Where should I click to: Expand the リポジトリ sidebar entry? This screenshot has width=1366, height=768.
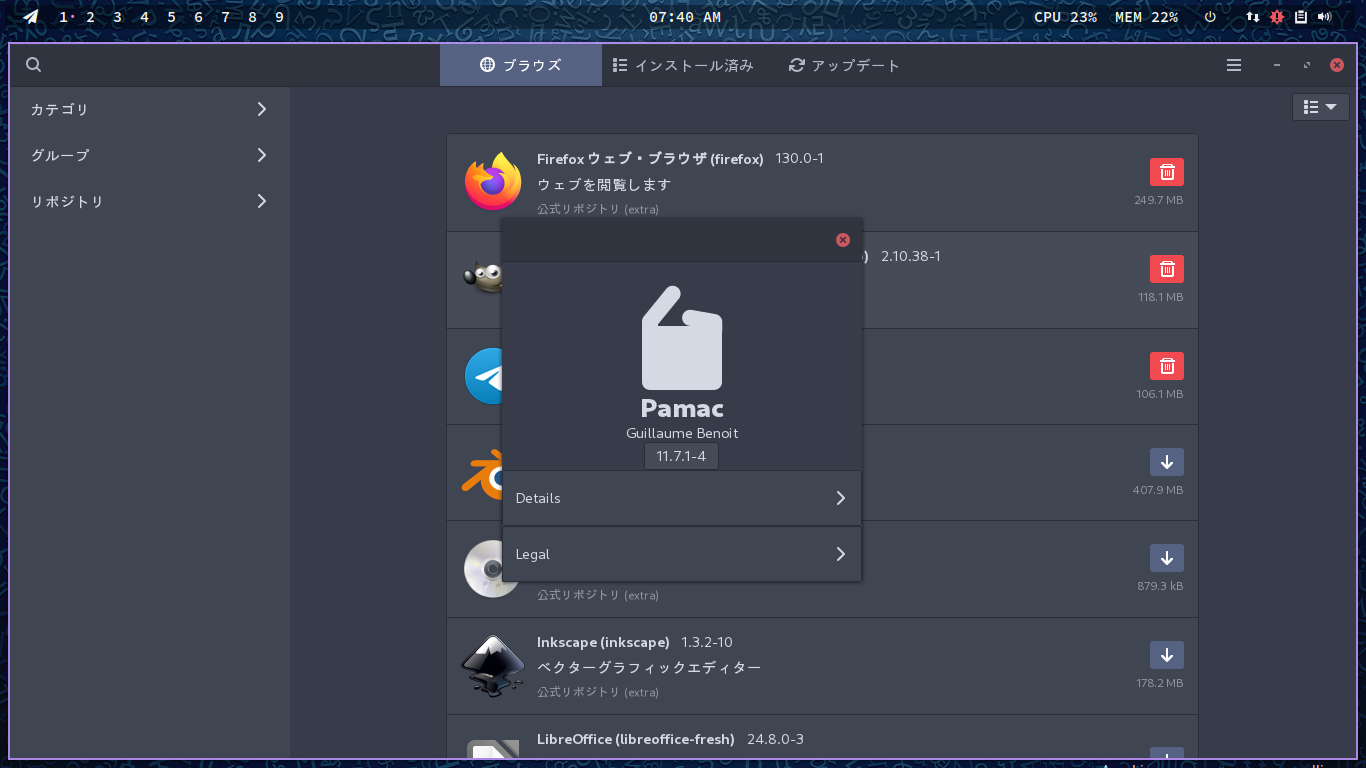150,201
